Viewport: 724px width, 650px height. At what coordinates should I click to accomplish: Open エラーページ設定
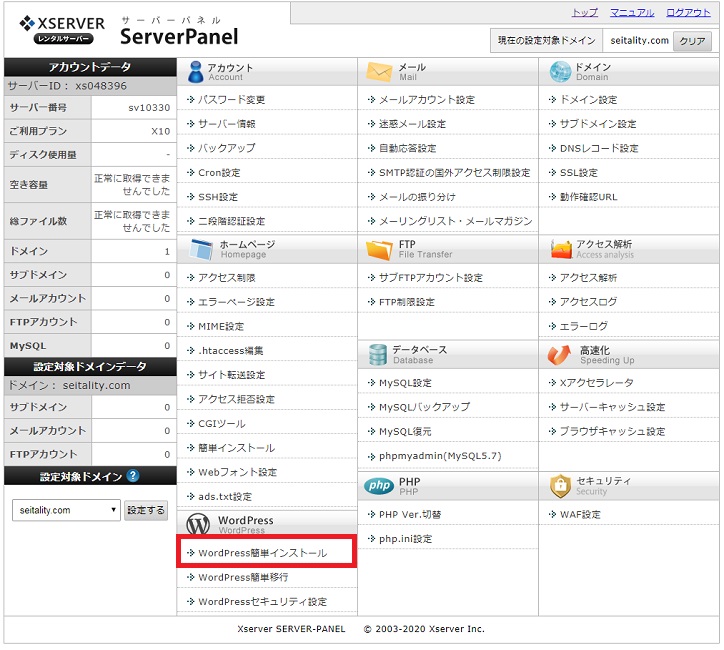coord(236,302)
